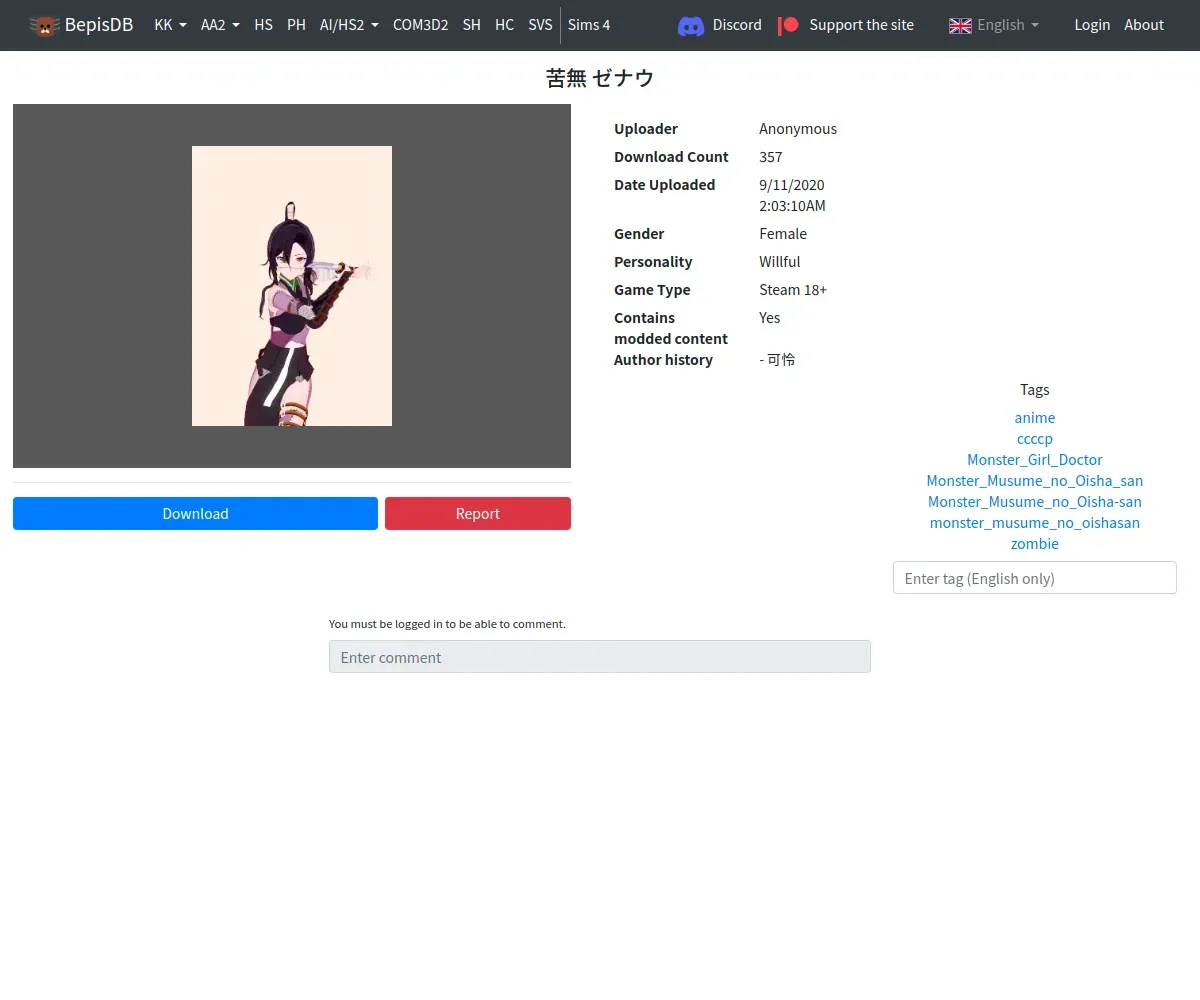Go to the PH section
Screen dimensions: 1200x1000
click(296, 25)
